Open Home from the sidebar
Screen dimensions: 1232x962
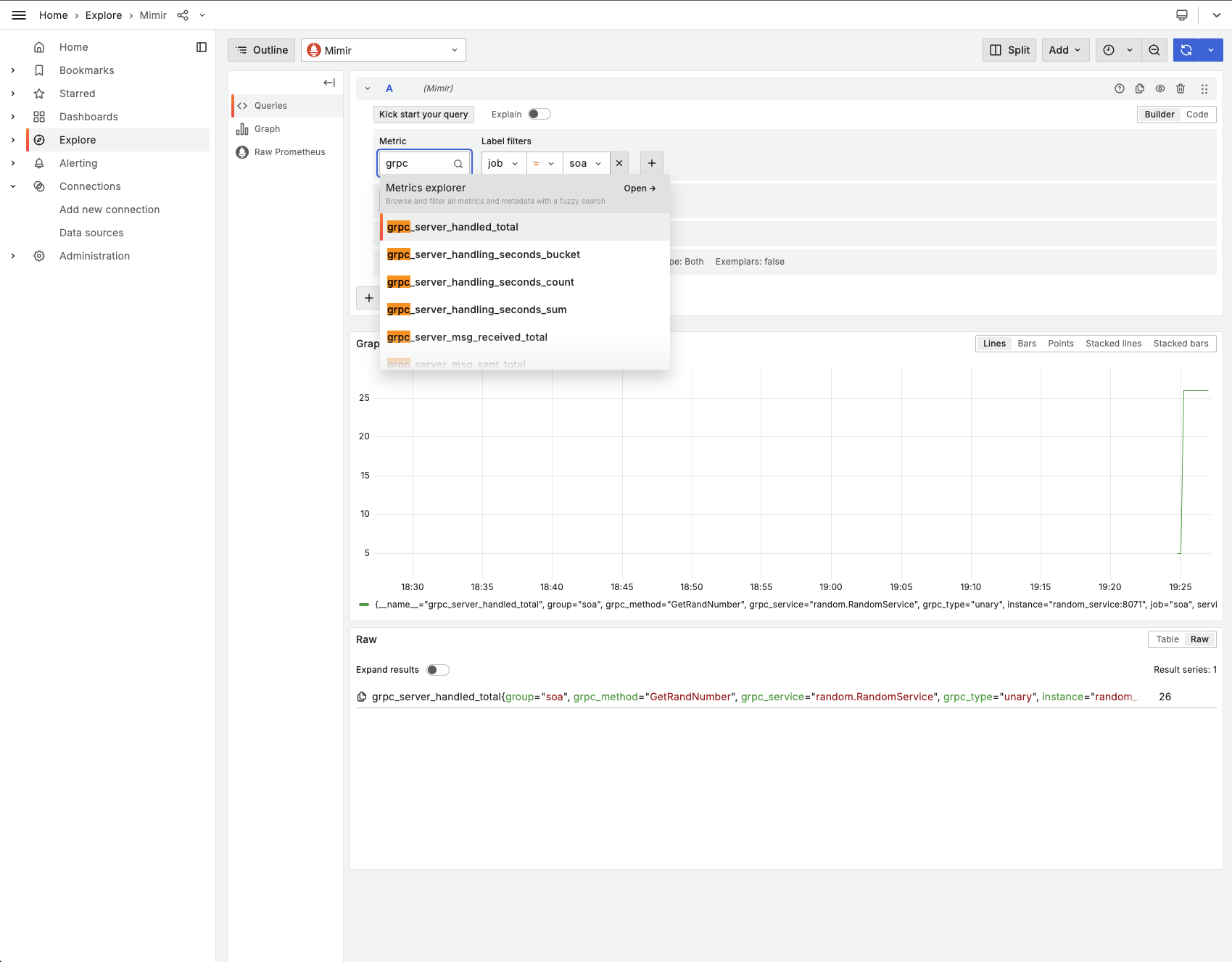click(73, 47)
